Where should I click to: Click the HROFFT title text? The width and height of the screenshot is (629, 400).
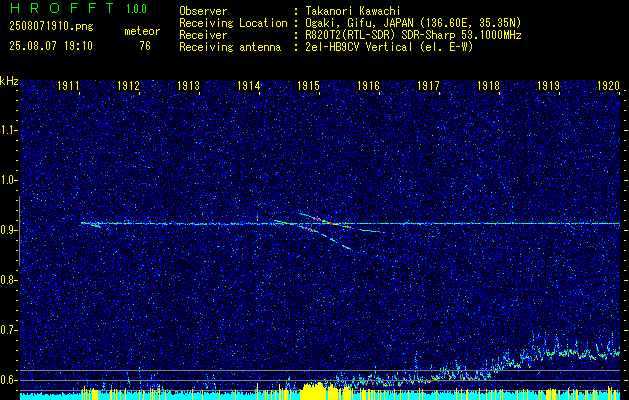pyautogui.click(x=62, y=8)
